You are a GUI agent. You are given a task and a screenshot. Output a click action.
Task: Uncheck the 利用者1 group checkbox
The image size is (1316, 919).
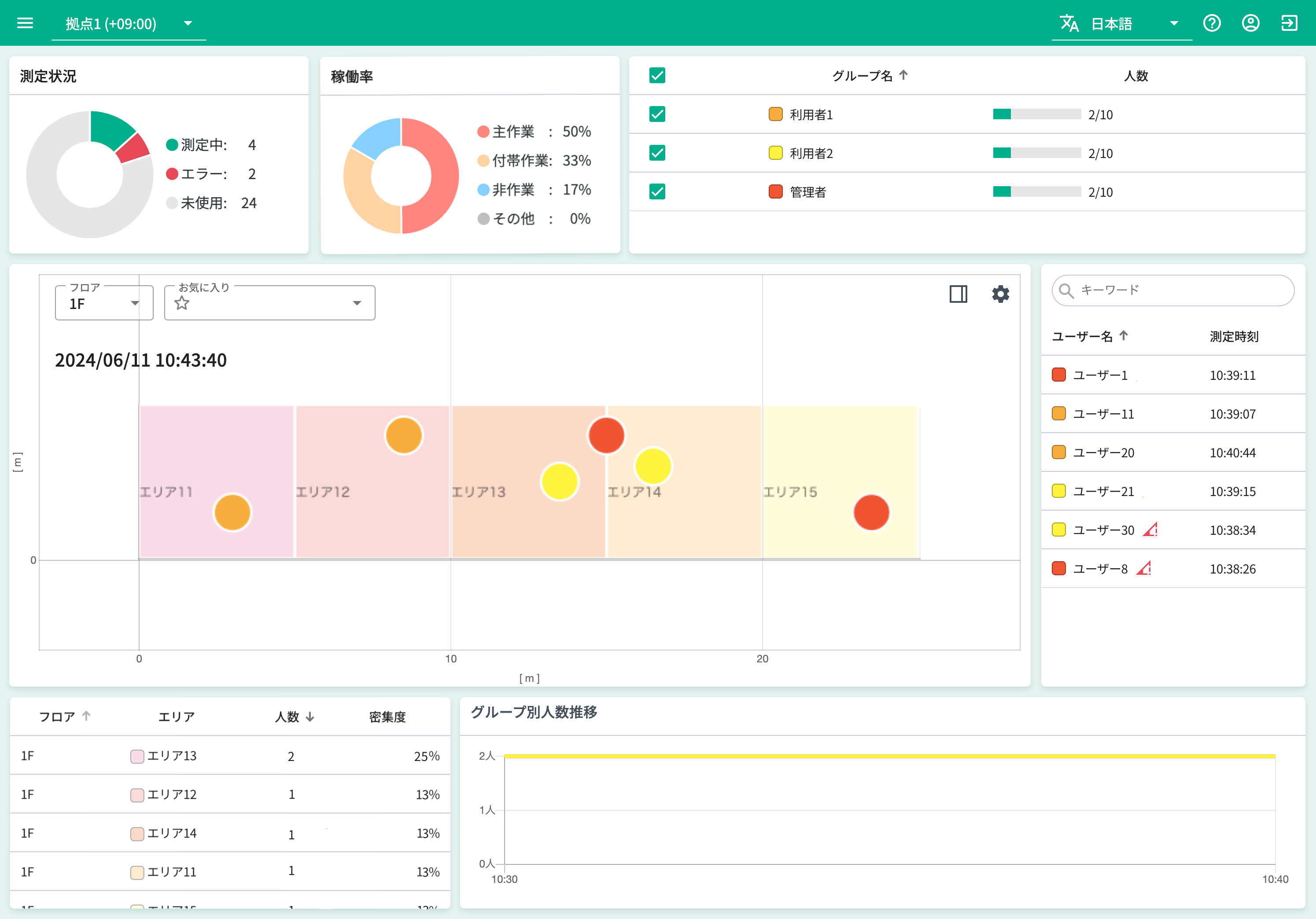tap(657, 114)
